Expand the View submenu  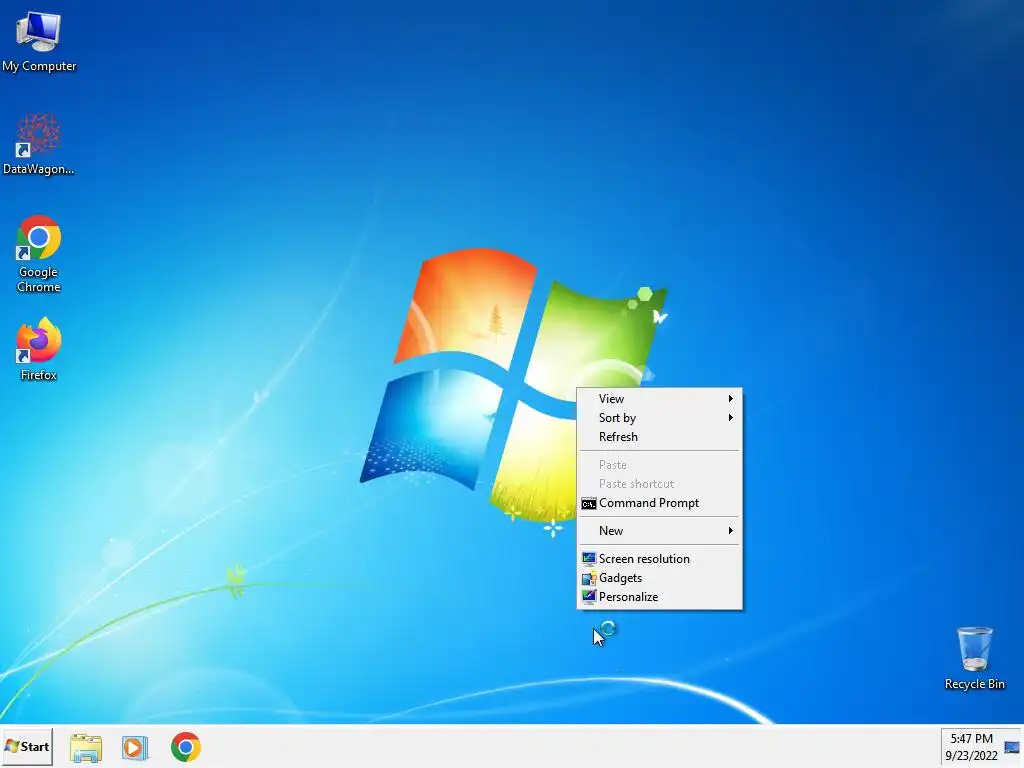pyautogui.click(x=660, y=398)
